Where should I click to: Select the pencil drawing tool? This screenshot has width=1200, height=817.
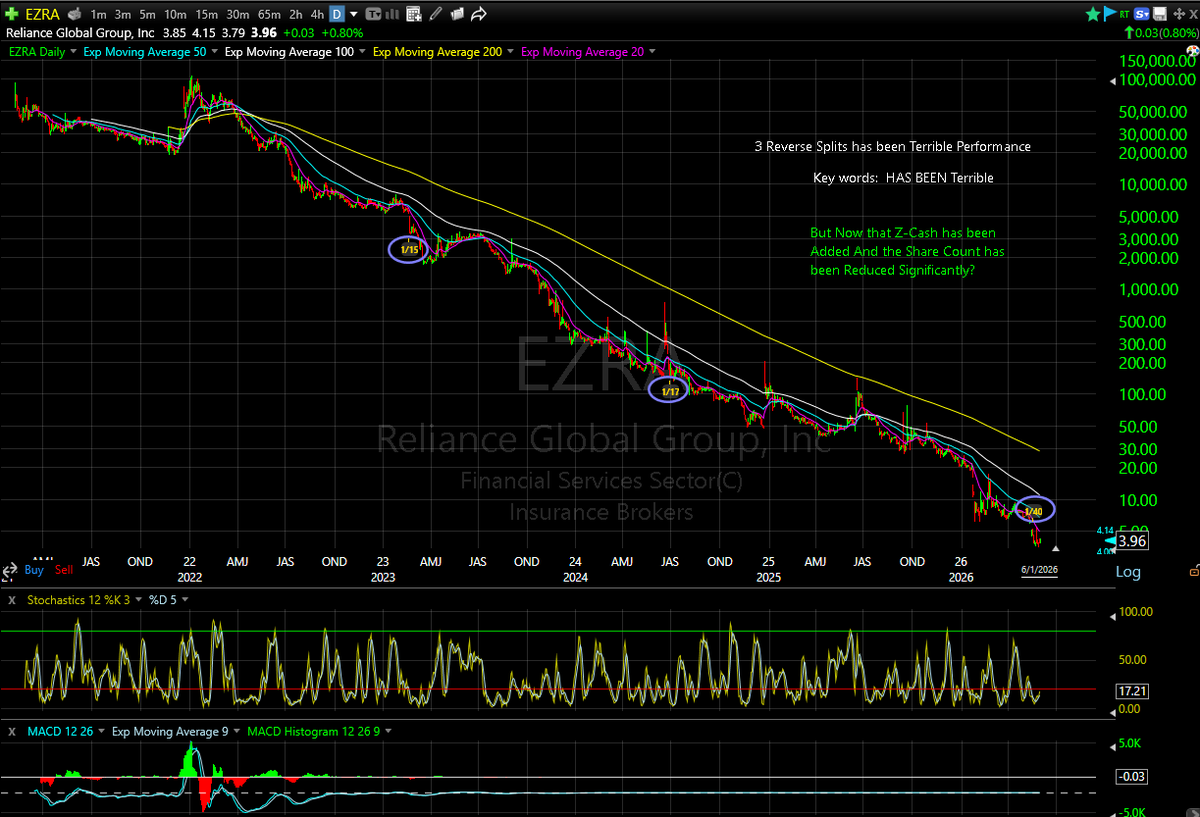point(434,14)
